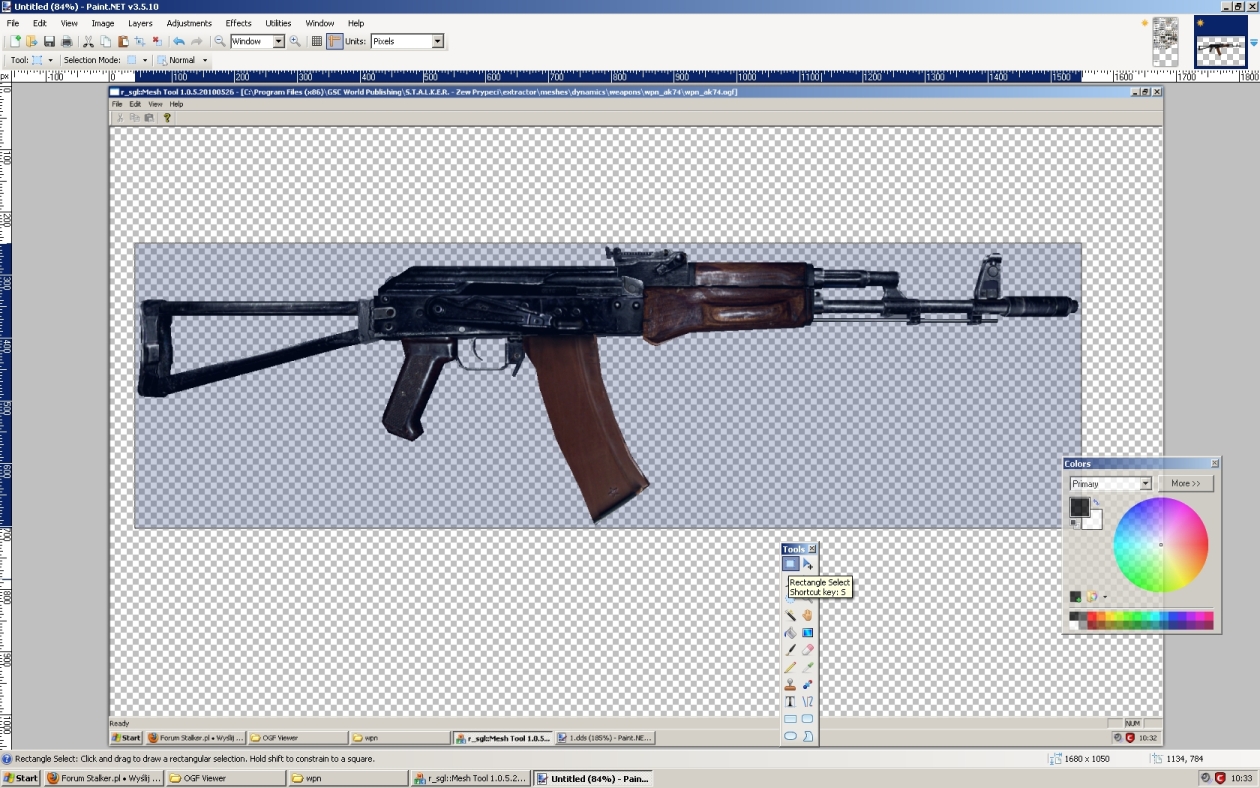This screenshot has width=1260, height=788.
Task: Click the primary color swatch
Action: pos(1079,507)
